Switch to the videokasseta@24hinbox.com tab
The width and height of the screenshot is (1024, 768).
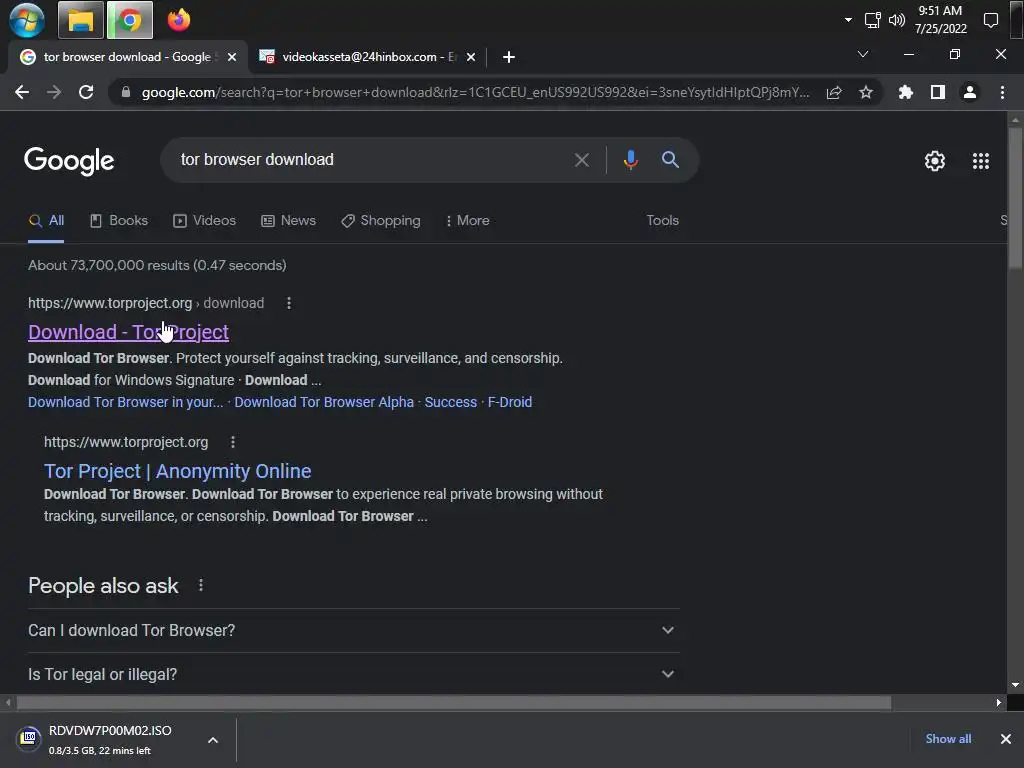click(368, 57)
